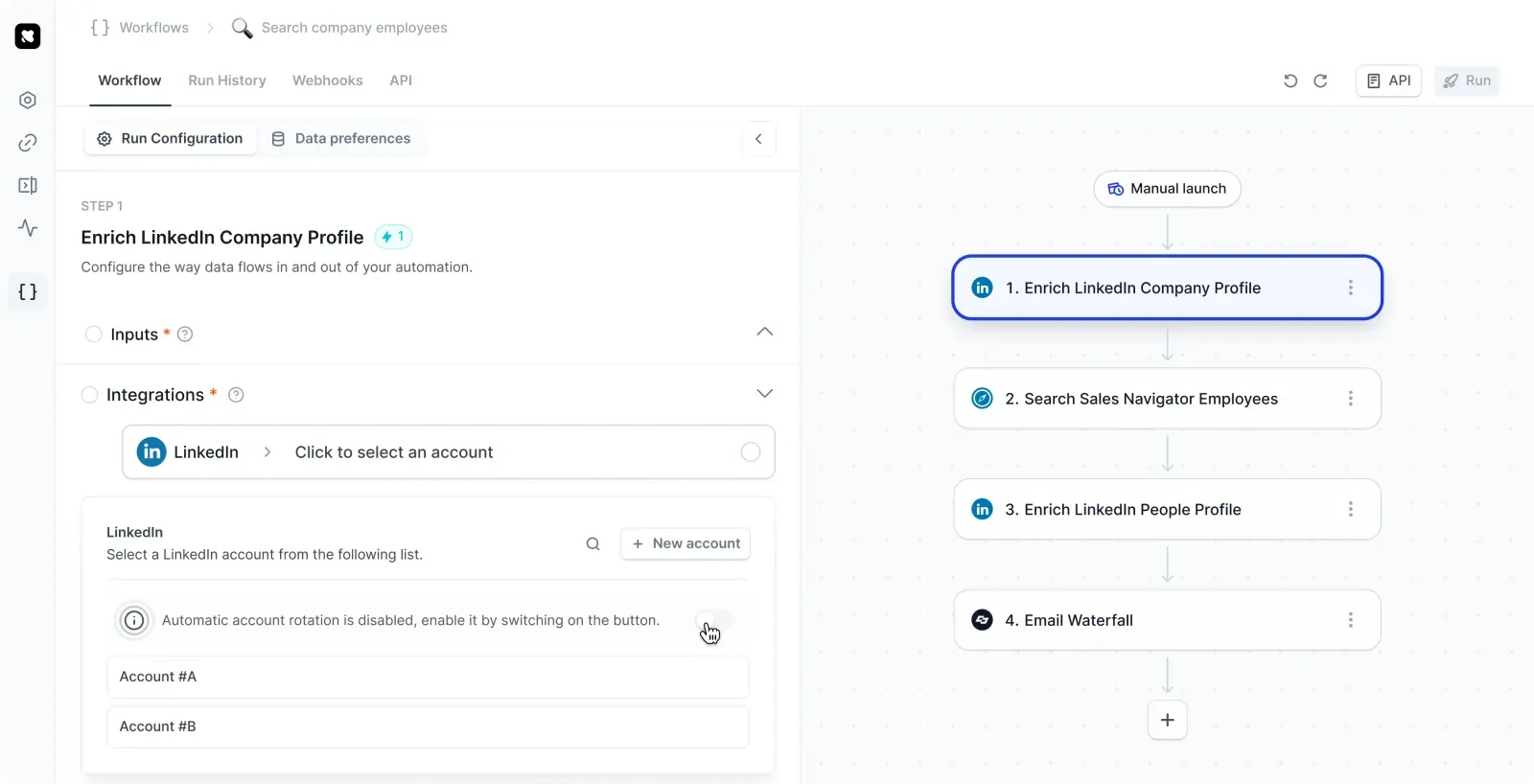Click the "Enrich LinkedIn Company Profile" heading
The image size is (1534, 784).
click(222, 237)
